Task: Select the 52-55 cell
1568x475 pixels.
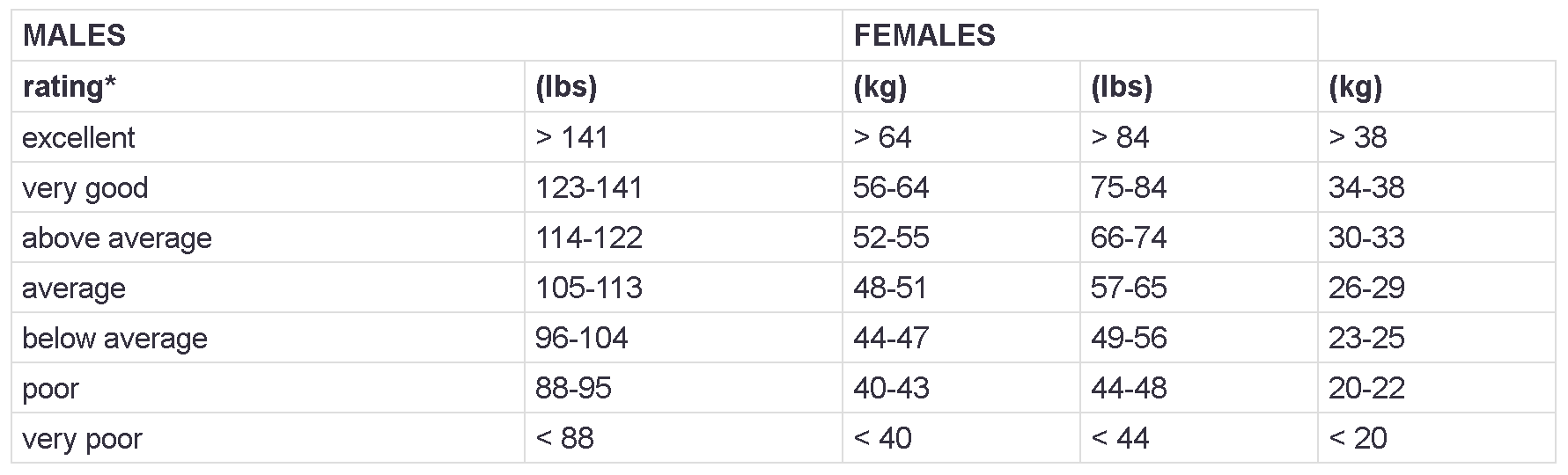Action: [x=961, y=237]
